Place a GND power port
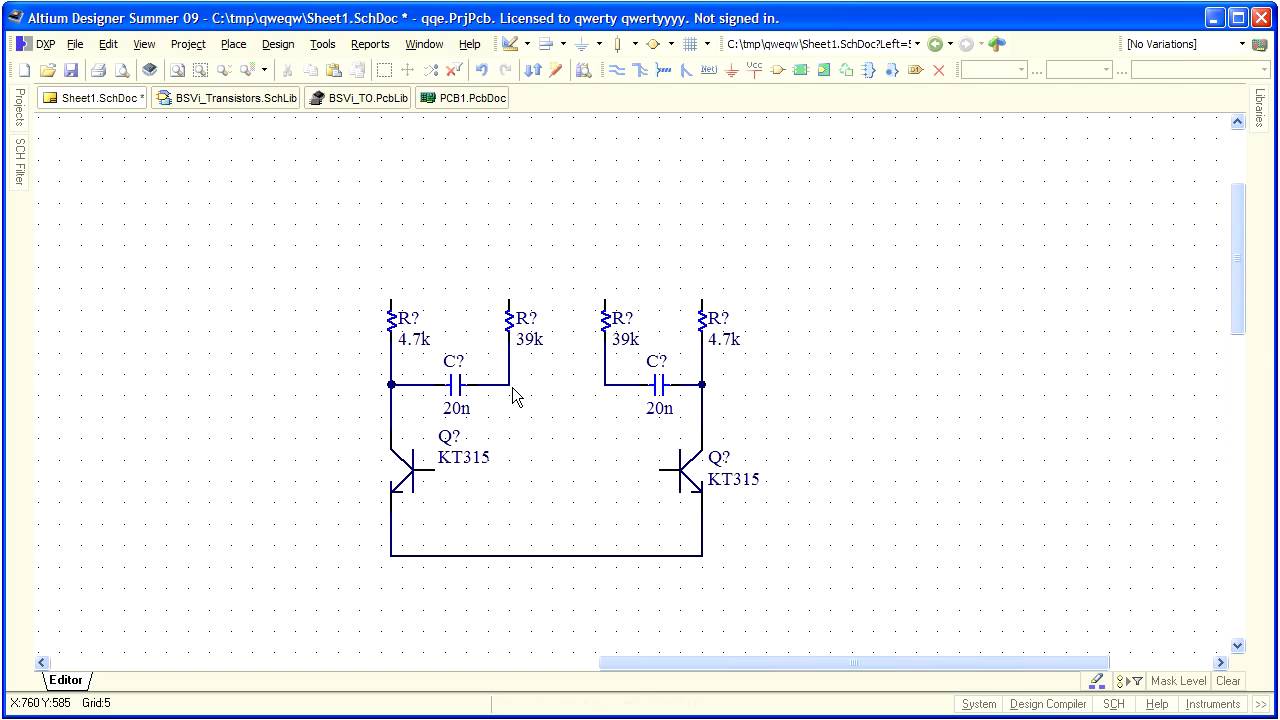 pyautogui.click(x=731, y=70)
